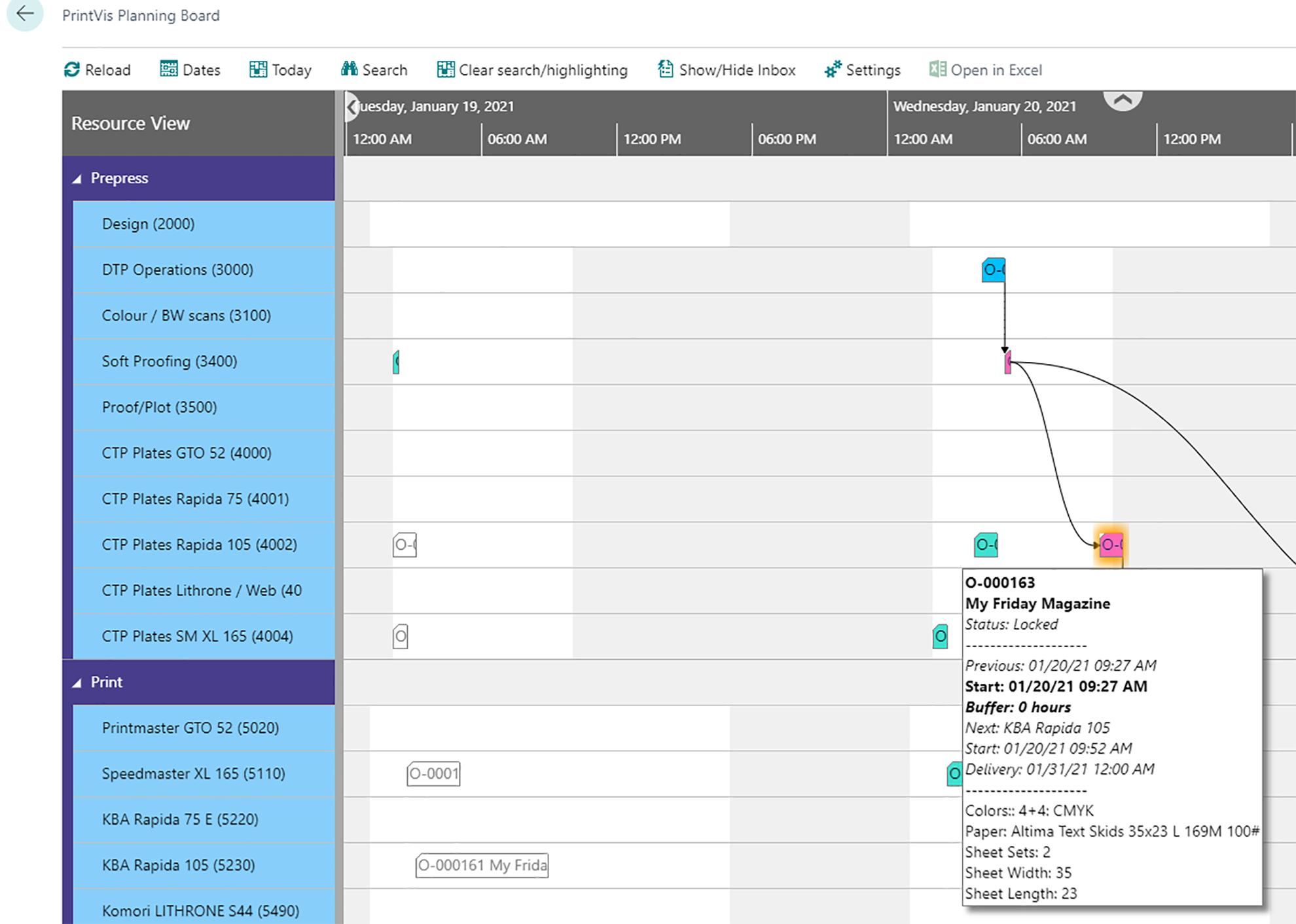Collapse the Print resource group
This screenshot has height=924, width=1296.
click(77, 682)
